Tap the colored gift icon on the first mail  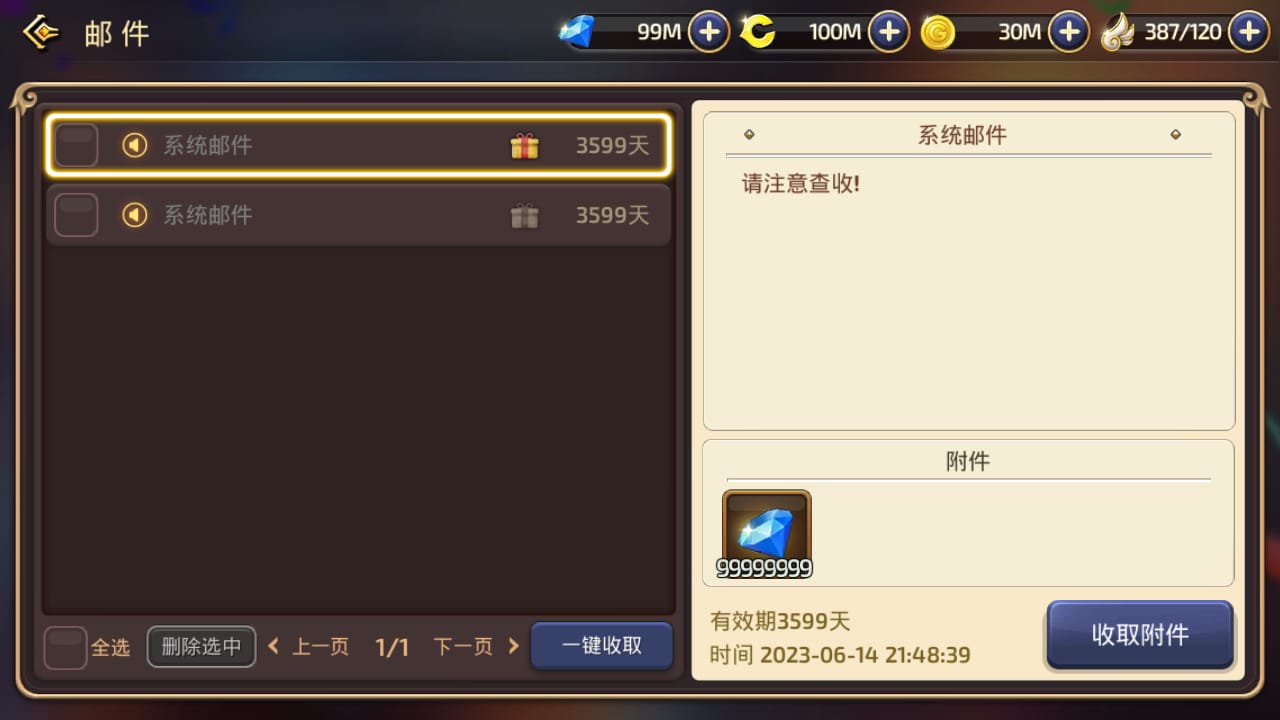pos(525,146)
